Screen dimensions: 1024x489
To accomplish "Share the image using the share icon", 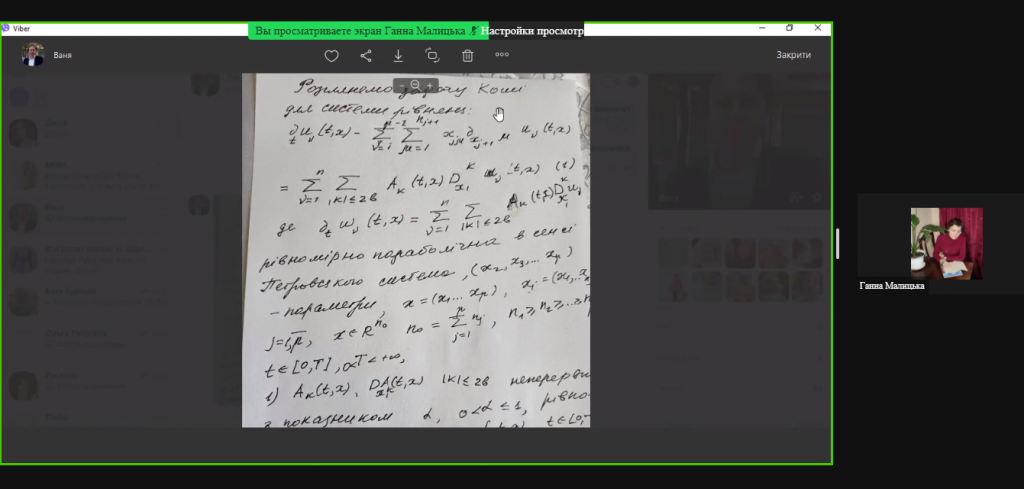I will [366, 56].
